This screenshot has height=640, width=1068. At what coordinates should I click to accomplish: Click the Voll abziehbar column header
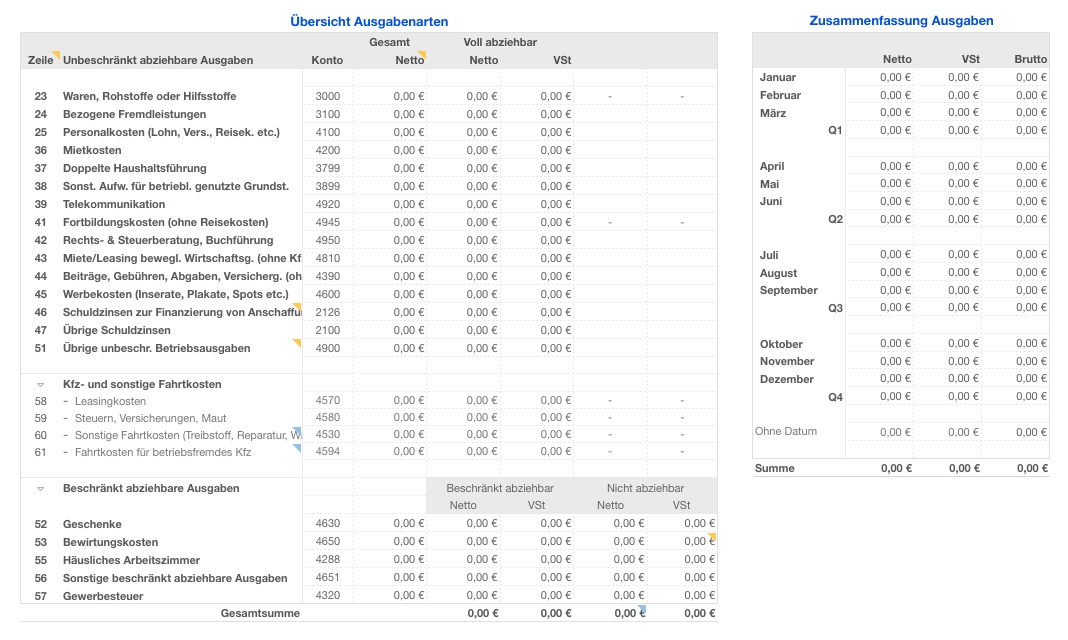coord(498,42)
